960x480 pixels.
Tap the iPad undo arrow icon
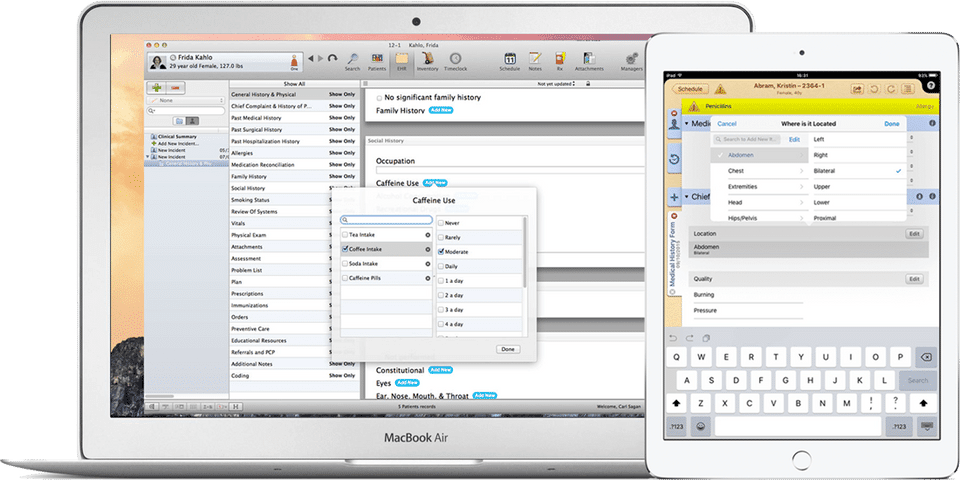(x=874, y=89)
